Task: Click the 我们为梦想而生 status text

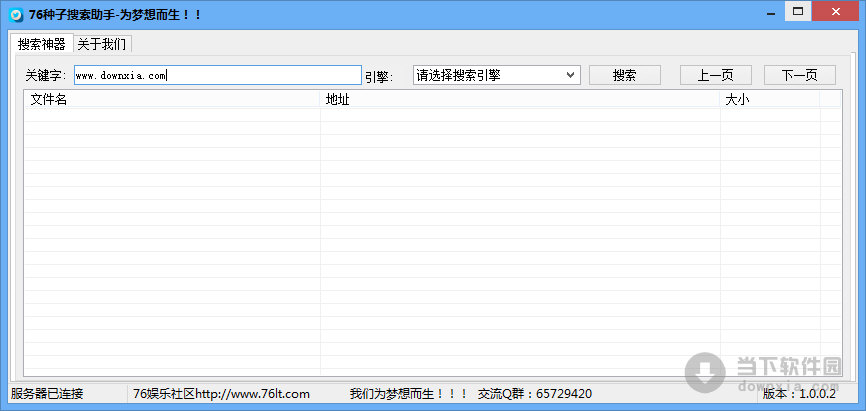Action: click(409, 394)
